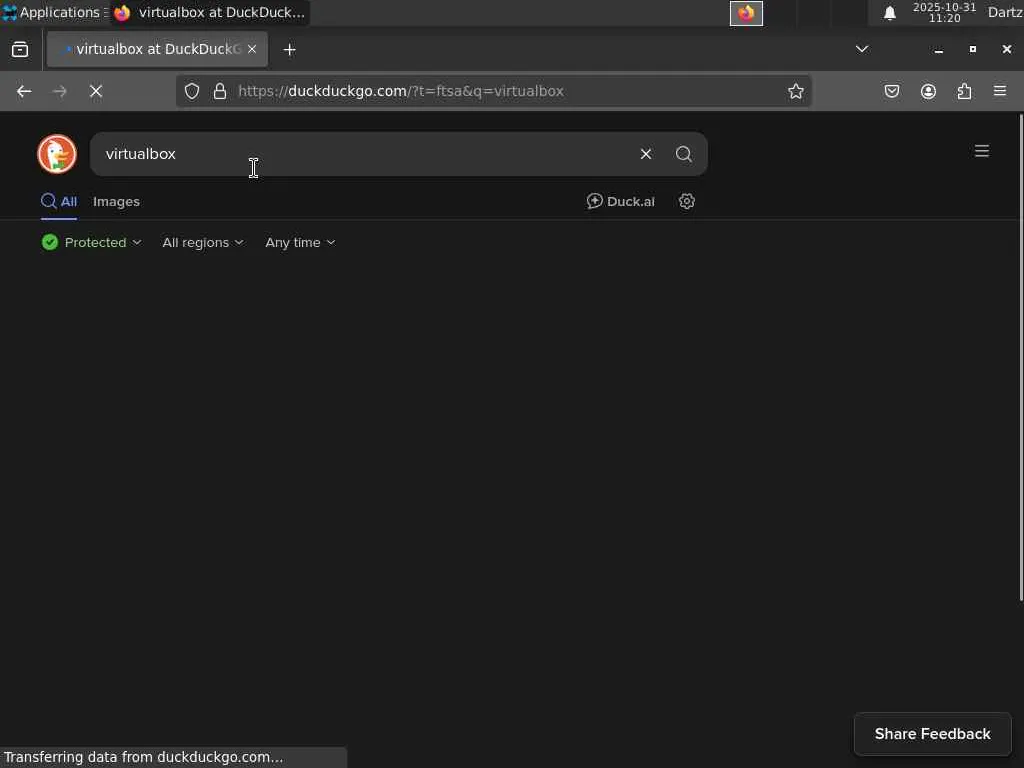View site security padlock info
The width and height of the screenshot is (1024, 768).
pos(220,91)
